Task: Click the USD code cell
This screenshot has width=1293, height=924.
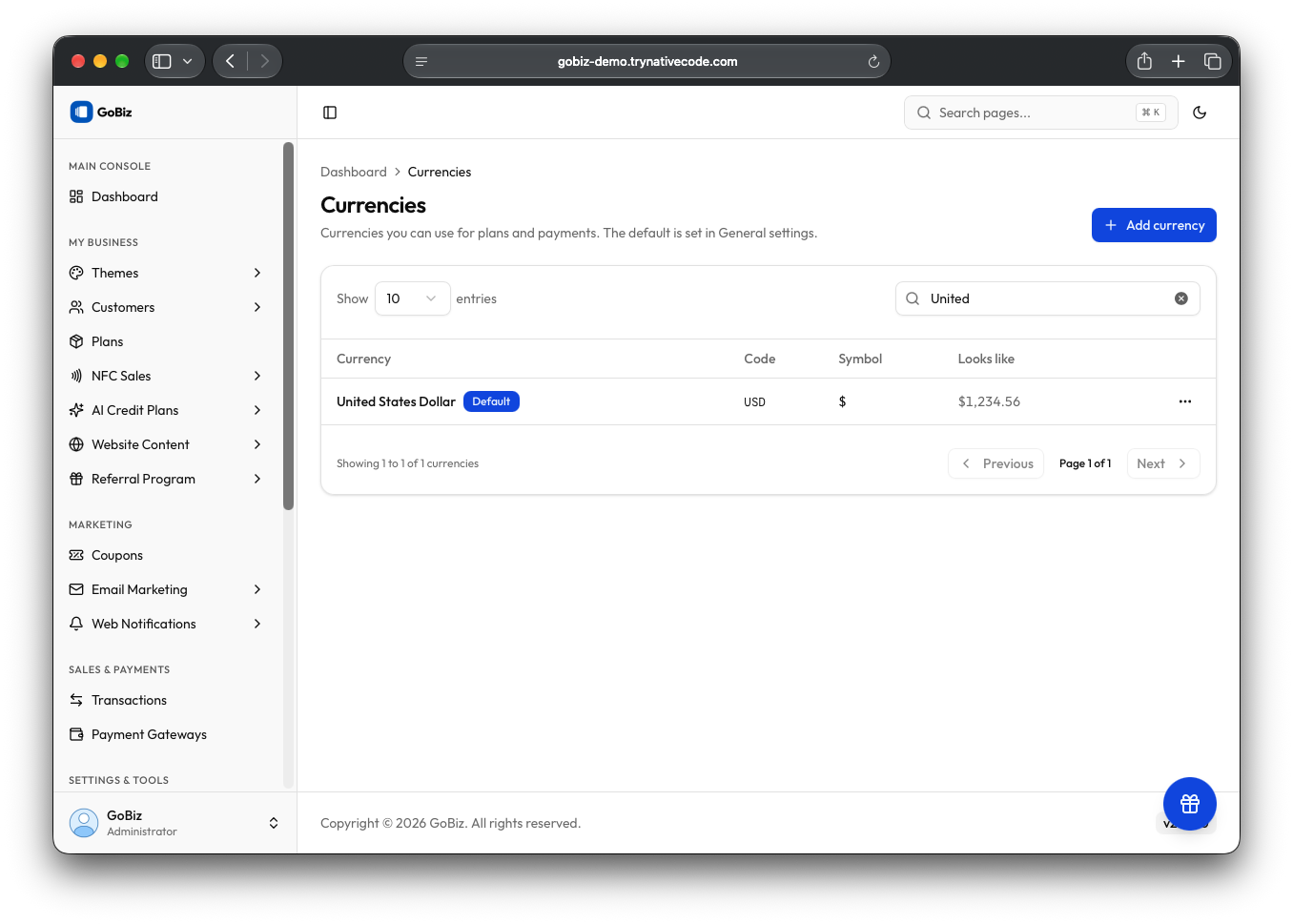Action: (754, 402)
